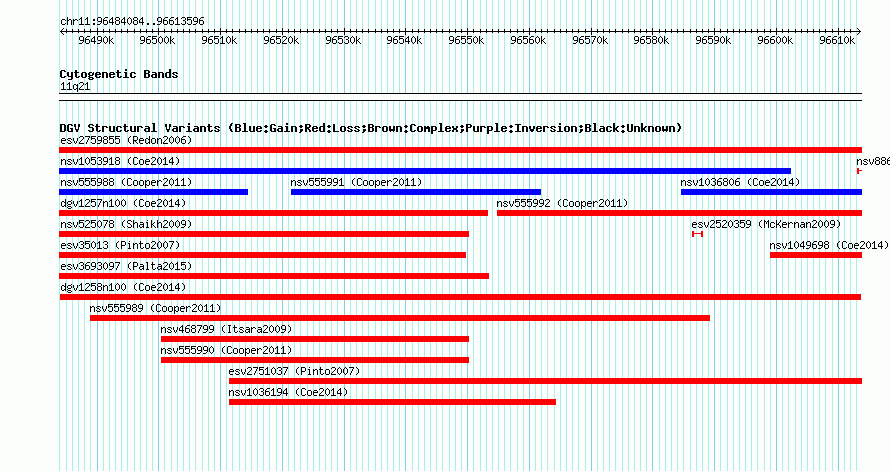Click the 96610k ruler tick label
The image size is (890, 471).
837,40
